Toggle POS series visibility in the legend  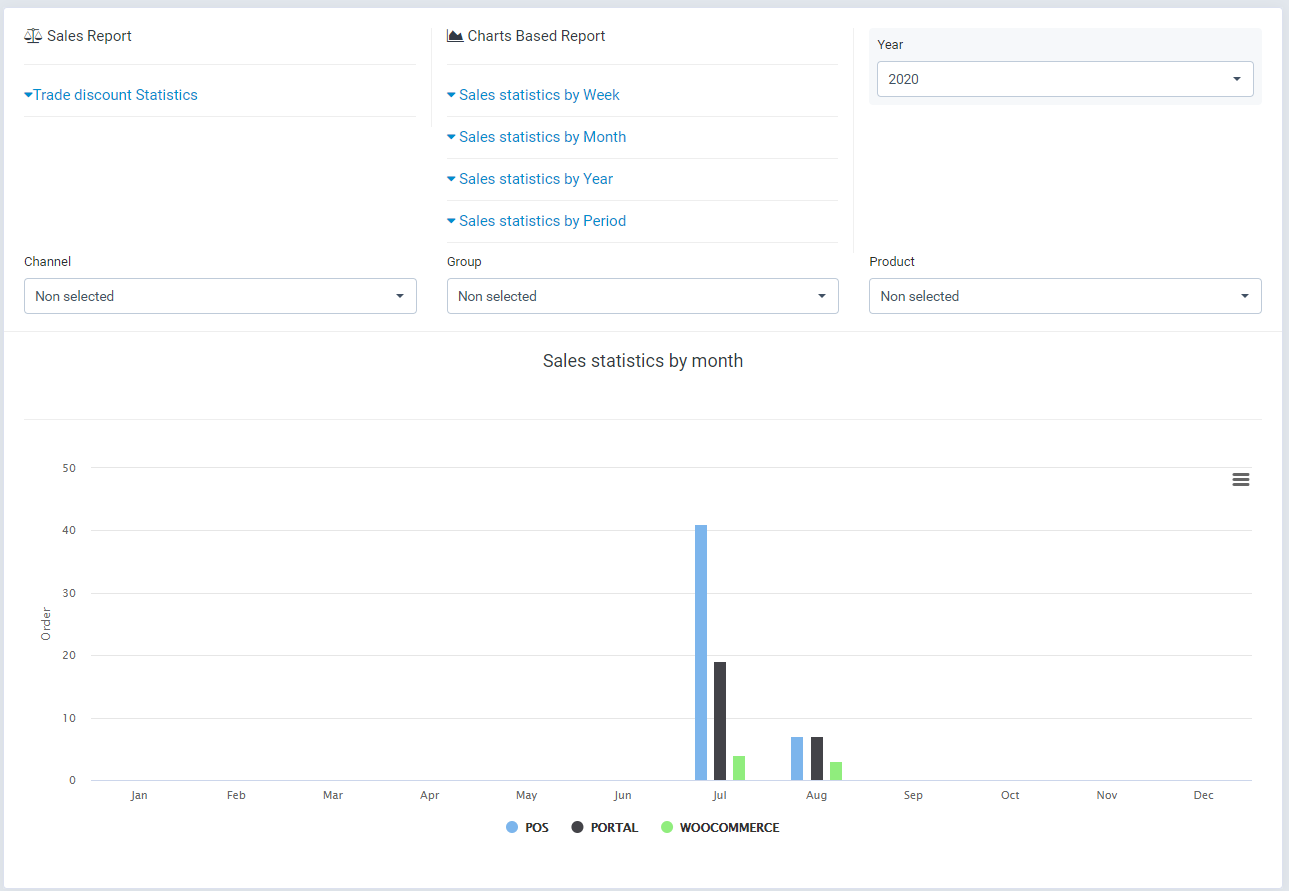click(x=527, y=827)
